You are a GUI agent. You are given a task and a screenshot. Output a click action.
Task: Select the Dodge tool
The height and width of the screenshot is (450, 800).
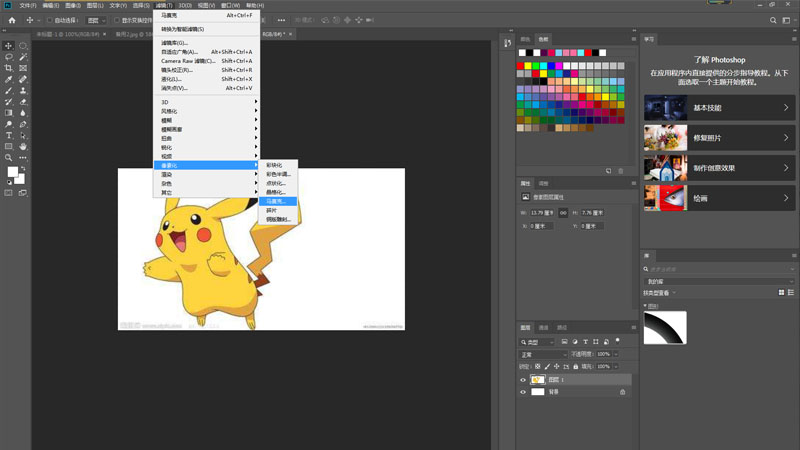tap(9, 124)
